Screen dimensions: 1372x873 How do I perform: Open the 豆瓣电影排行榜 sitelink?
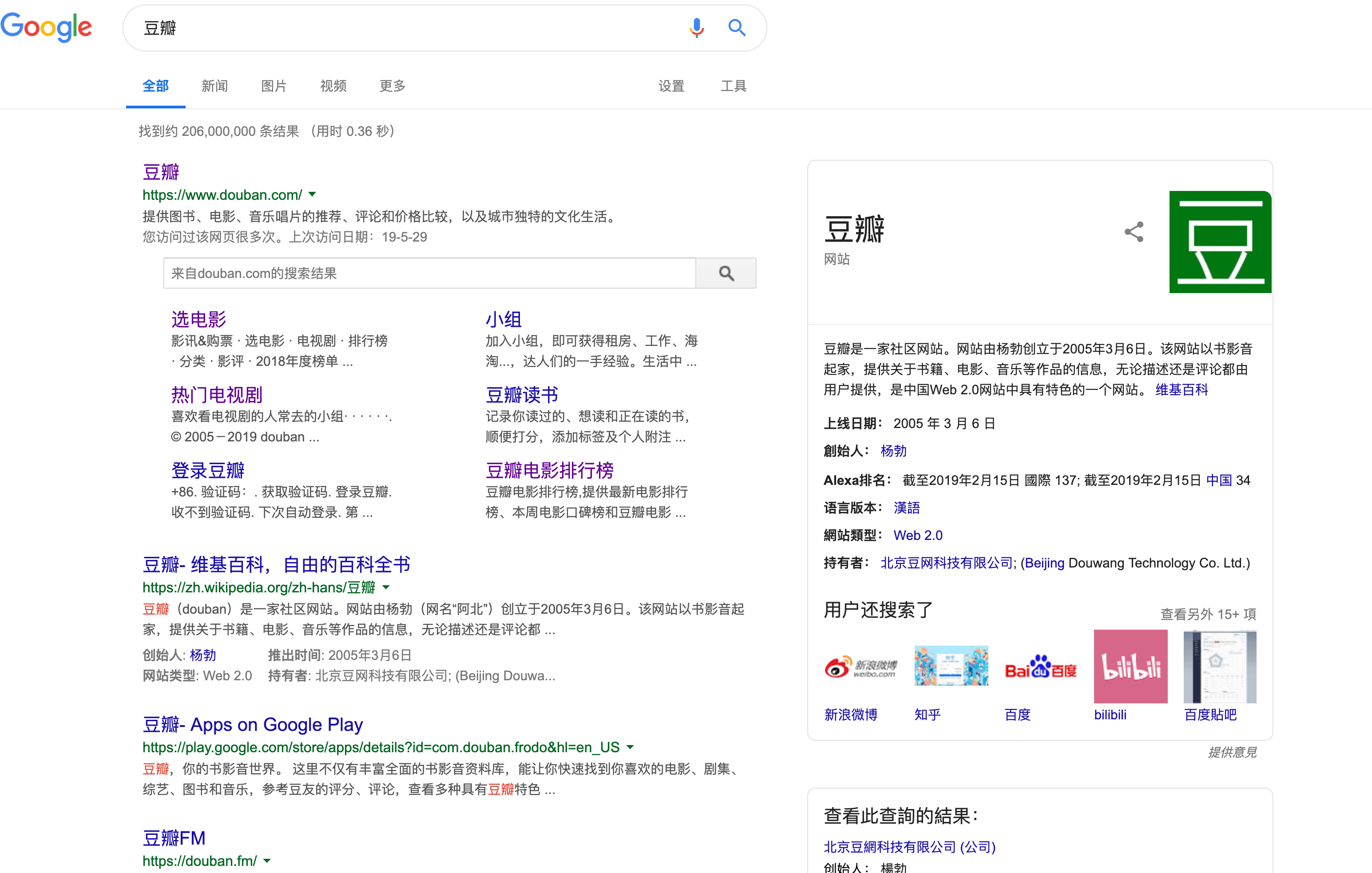pyautogui.click(x=550, y=470)
